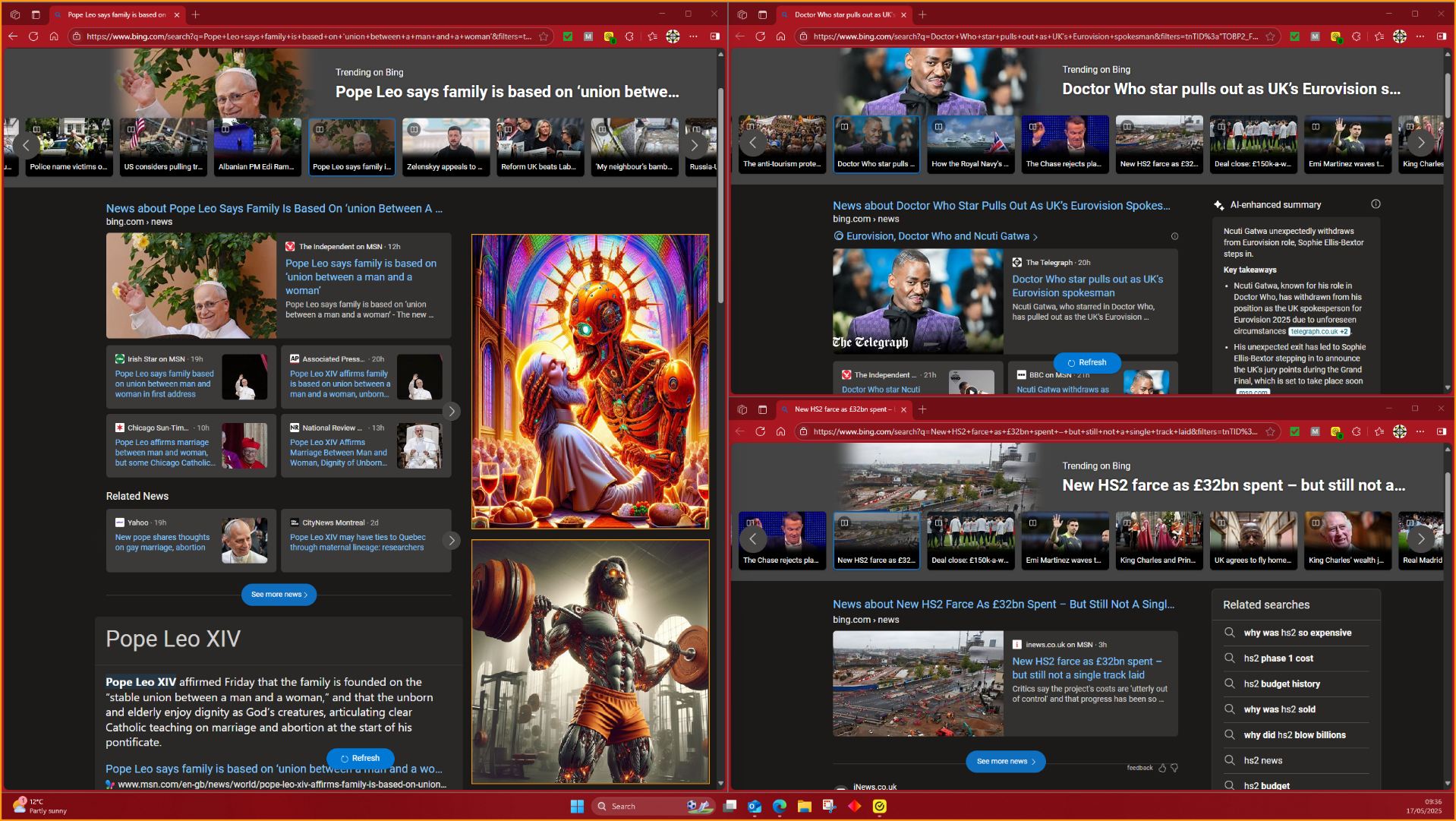
Task: Click the taskbar Search box
Action: 654,806
